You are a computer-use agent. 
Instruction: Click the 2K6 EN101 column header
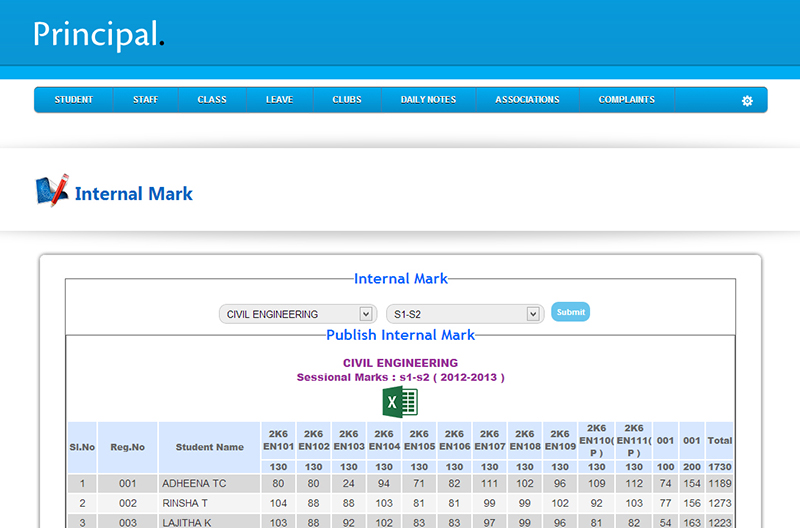click(278, 440)
